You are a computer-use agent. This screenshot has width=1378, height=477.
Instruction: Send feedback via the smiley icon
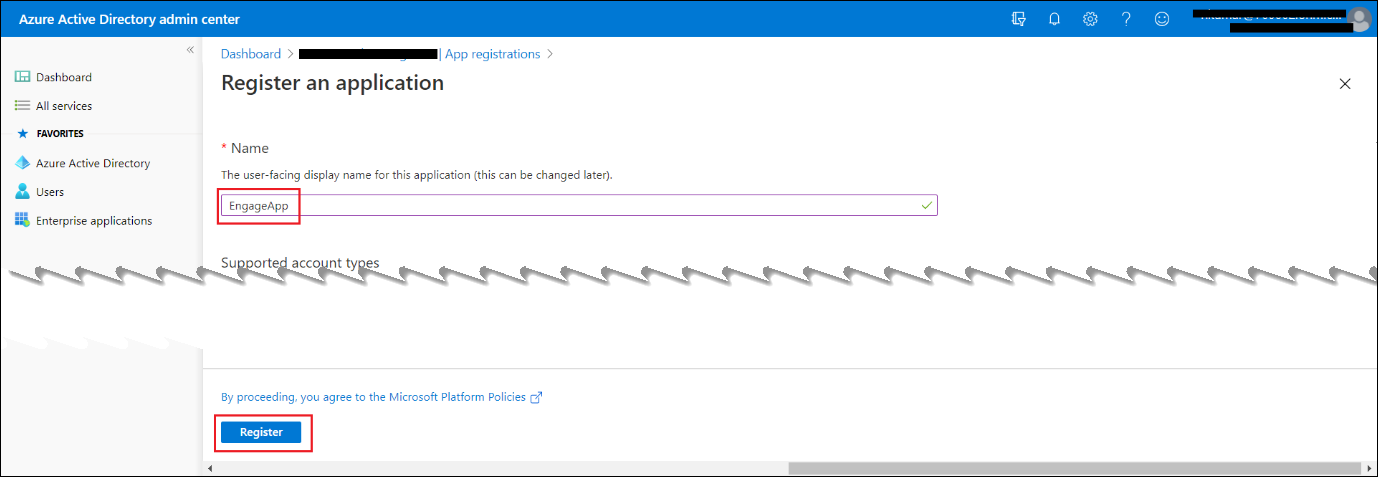(1161, 19)
